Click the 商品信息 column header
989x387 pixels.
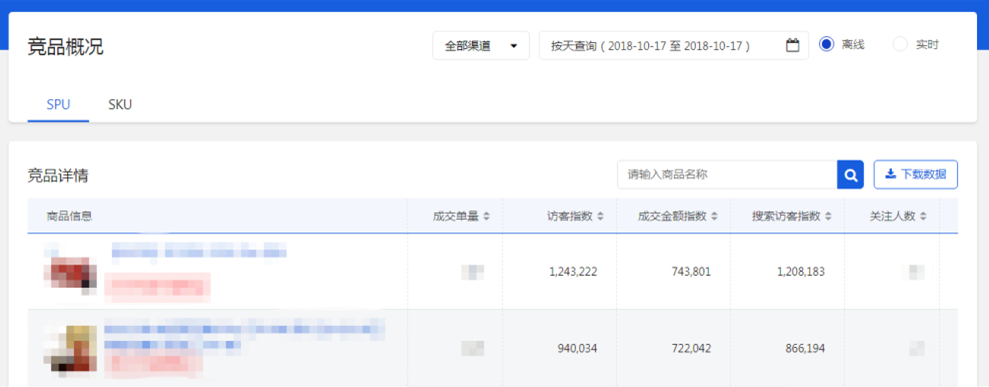(69, 216)
